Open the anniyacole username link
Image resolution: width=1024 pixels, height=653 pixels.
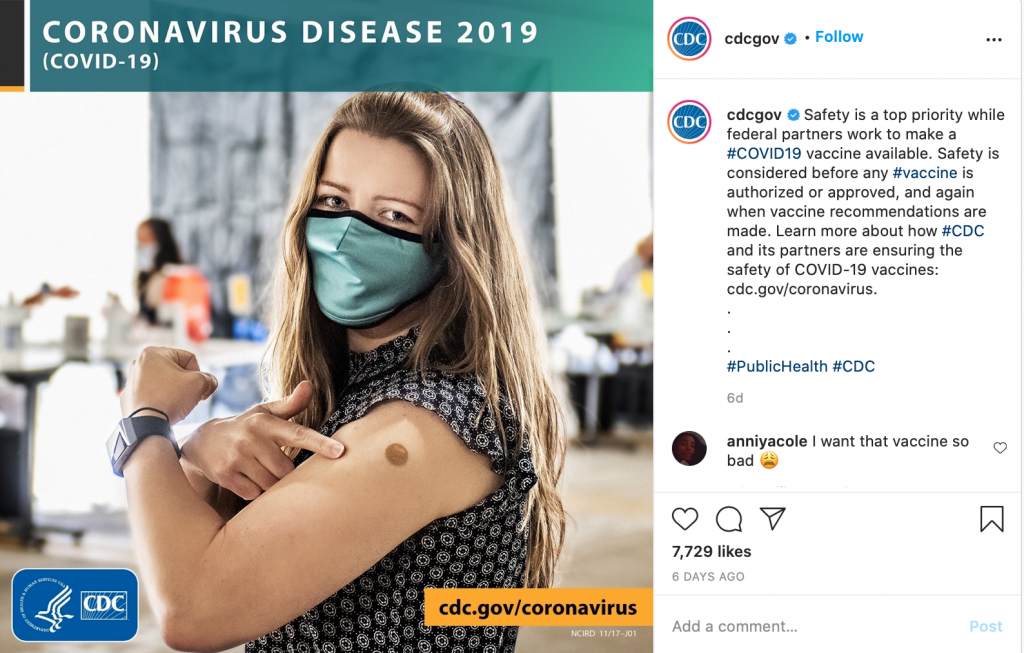tap(767, 441)
